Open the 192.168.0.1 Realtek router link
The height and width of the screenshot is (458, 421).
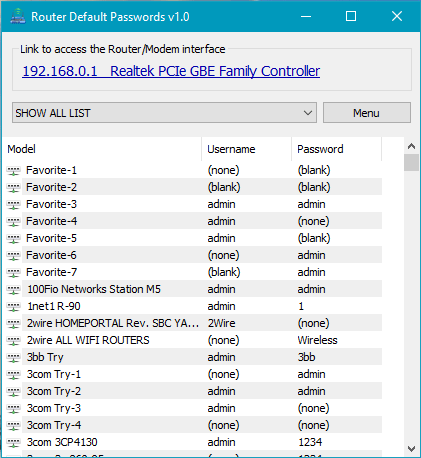(171, 71)
